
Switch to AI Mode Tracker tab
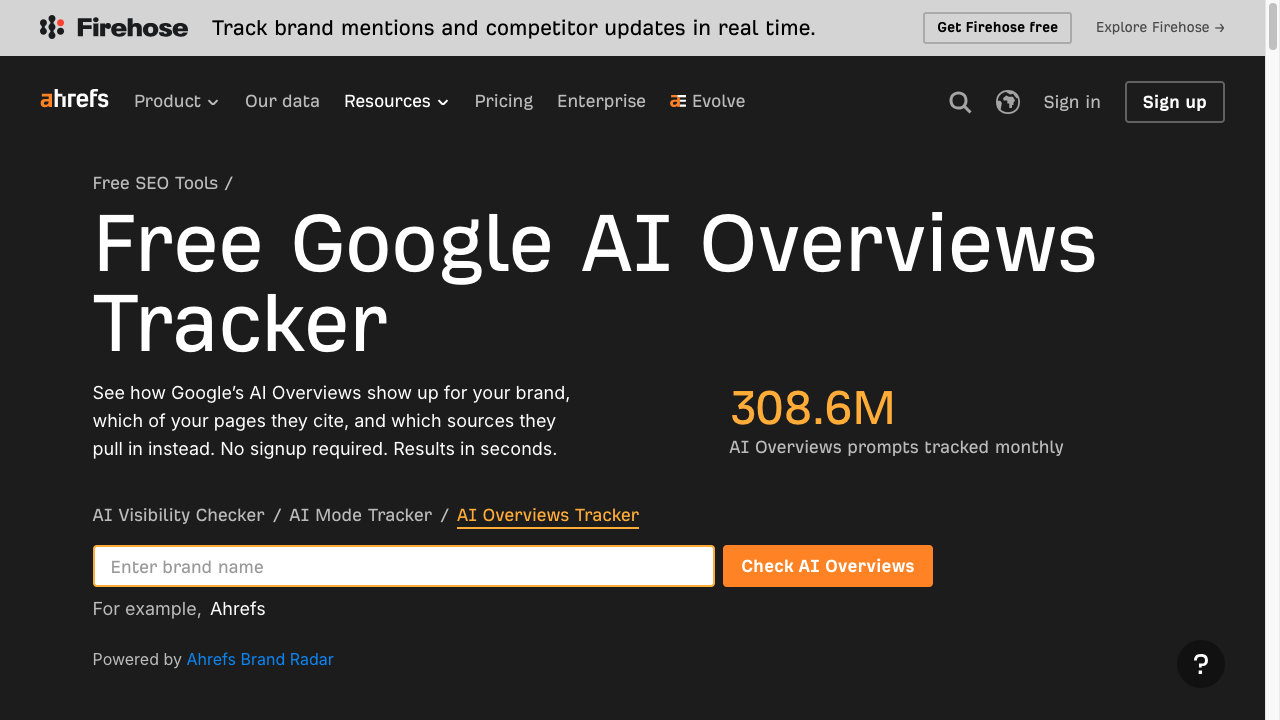point(361,515)
